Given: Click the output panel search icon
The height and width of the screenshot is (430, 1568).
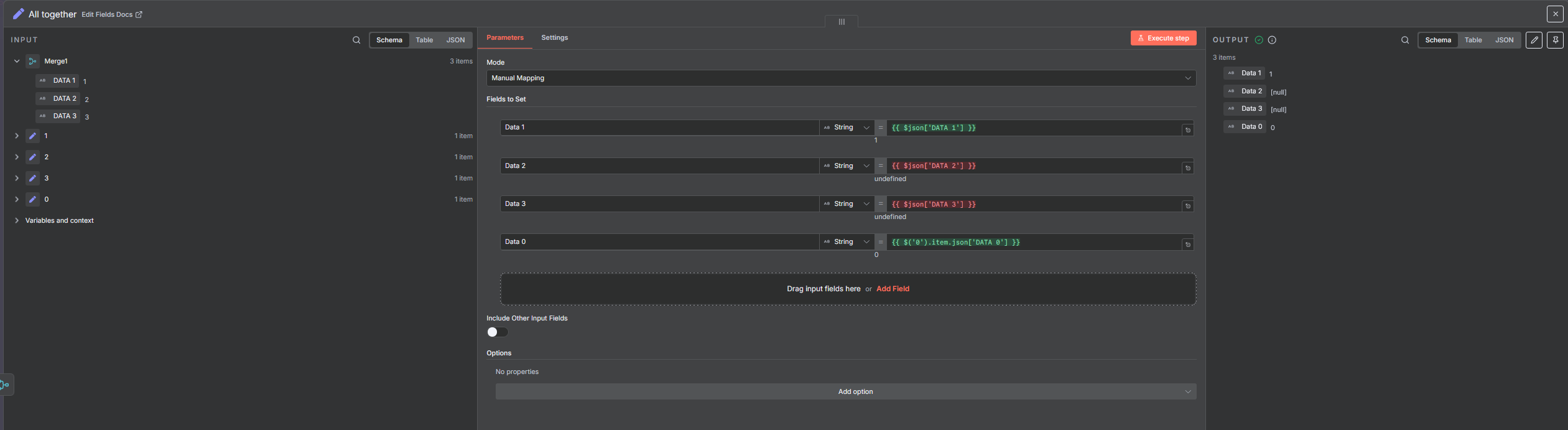Looking at the screenshot, I should click(1405, 40).
